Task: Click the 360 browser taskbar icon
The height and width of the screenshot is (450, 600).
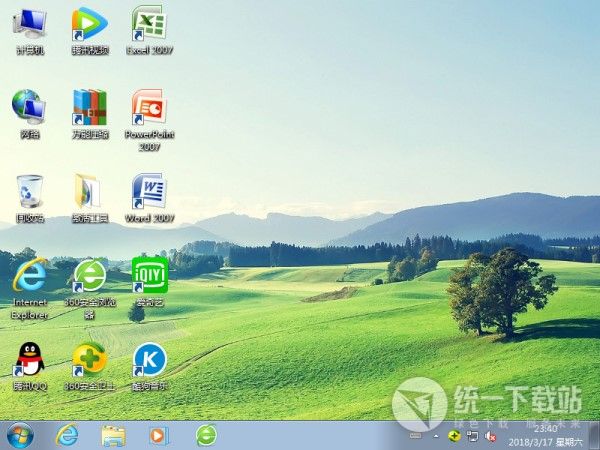Action: point(206,435)
